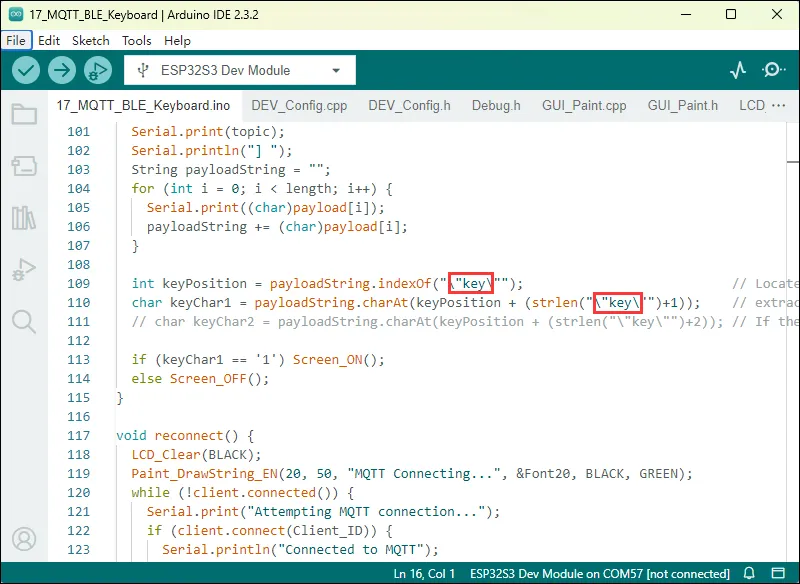Show notifications via the bell icon
This screenshot has width=800, height=584.
pos(749,574)
